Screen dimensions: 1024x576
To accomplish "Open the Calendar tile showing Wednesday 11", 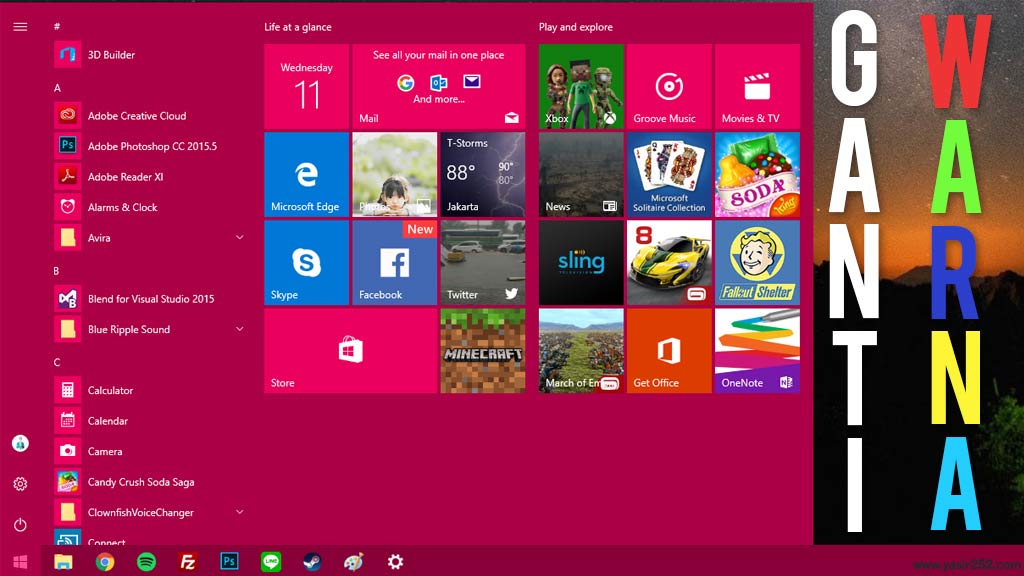I will tap(306, 86).
